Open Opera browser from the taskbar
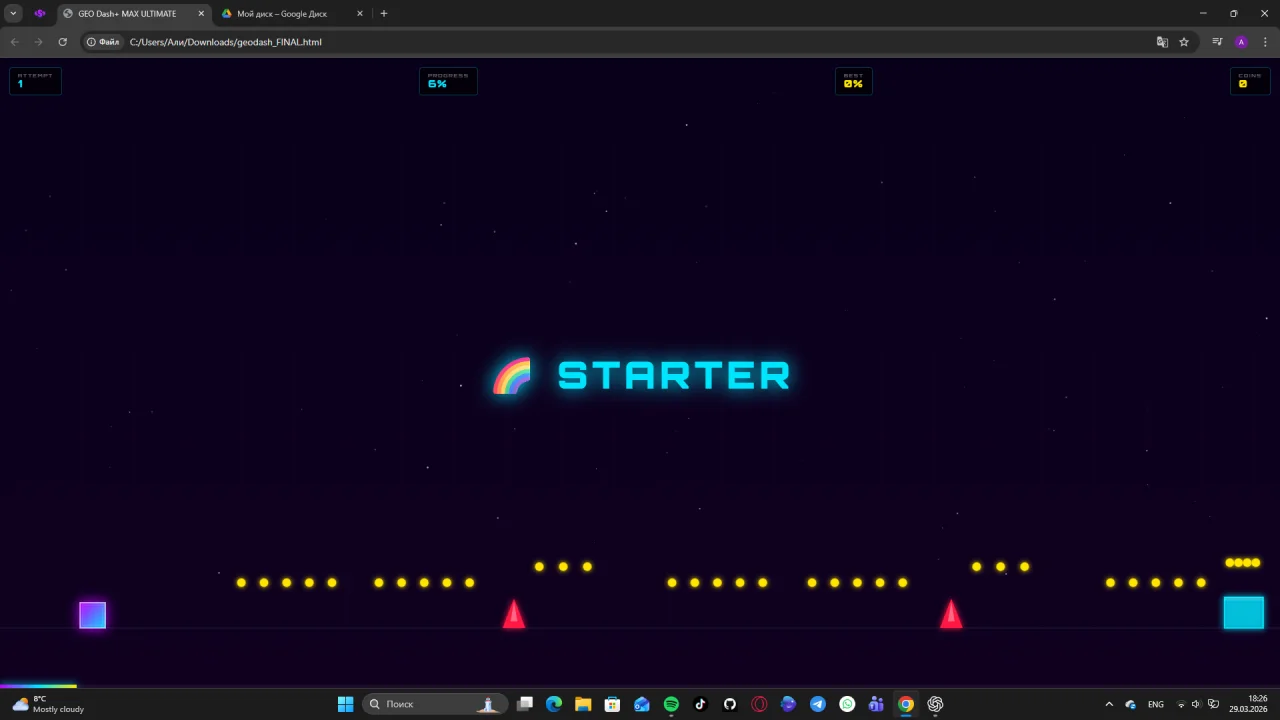The image size is (1280, 720). (x=759, y=704)
